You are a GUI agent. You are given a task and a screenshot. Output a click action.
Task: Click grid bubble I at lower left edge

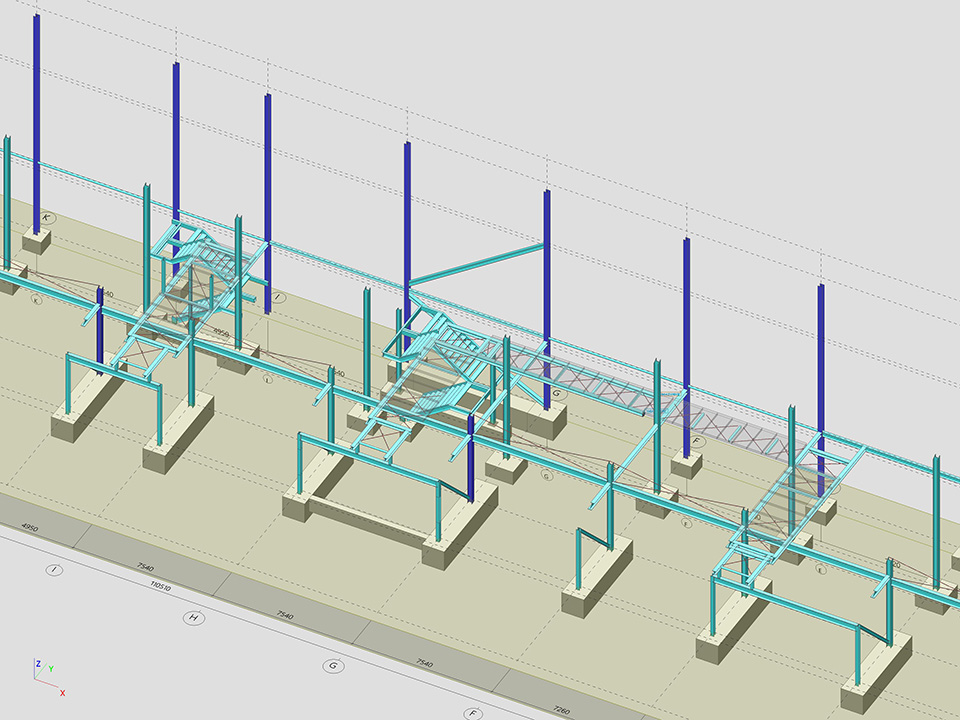[x=54, y=570]
